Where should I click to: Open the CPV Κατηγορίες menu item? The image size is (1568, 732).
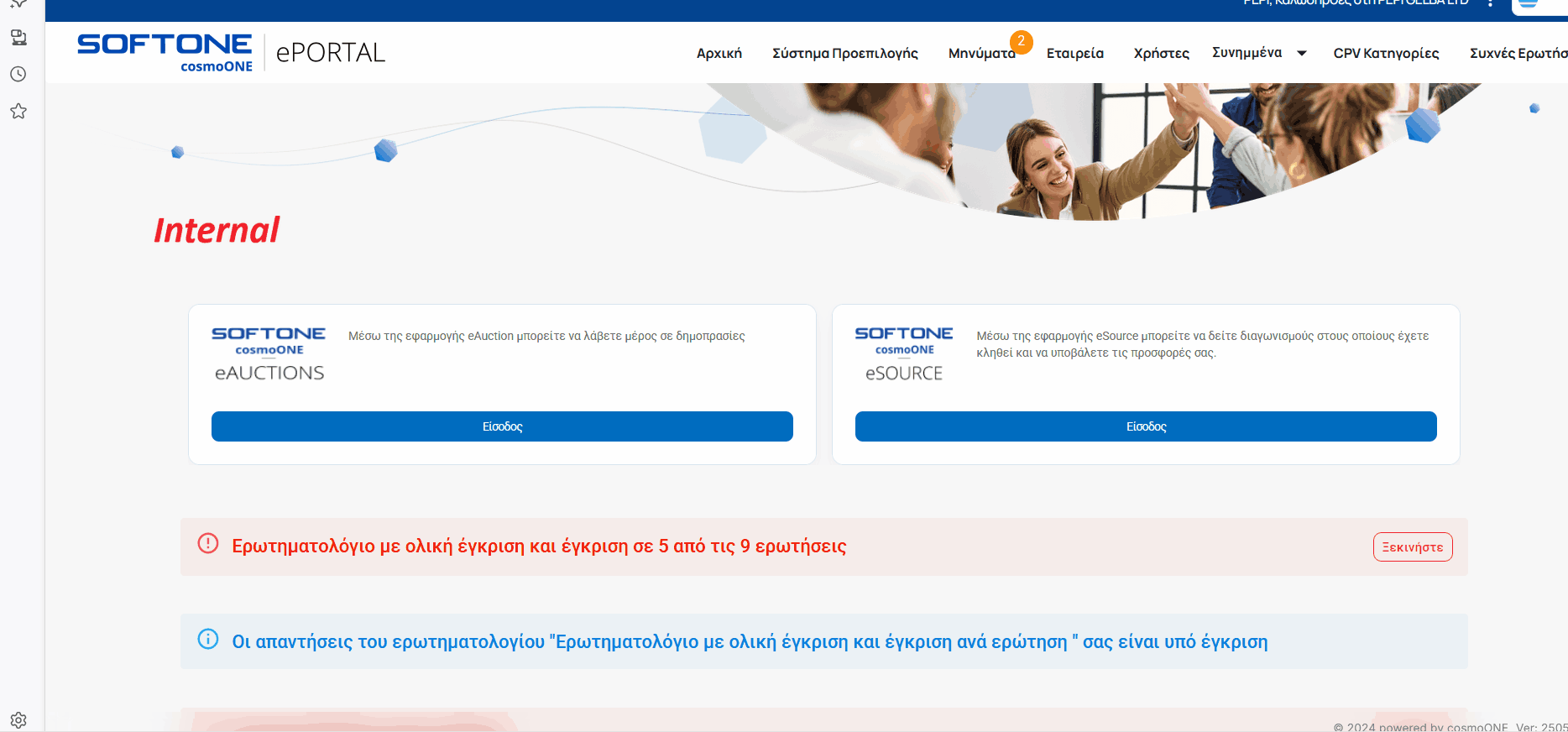pyautogui.click(x=1387, y=53)
